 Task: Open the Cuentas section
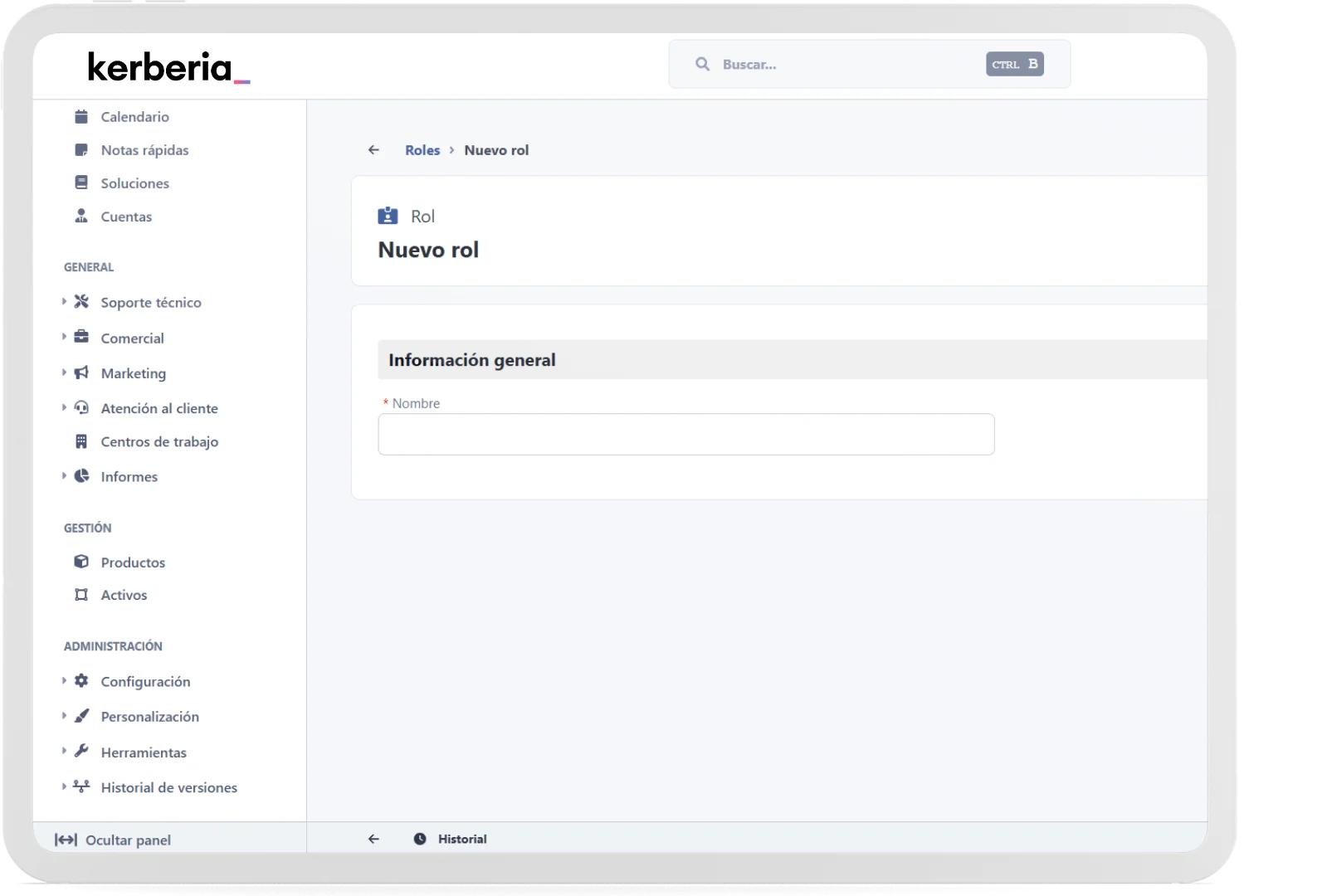(126, 217)
